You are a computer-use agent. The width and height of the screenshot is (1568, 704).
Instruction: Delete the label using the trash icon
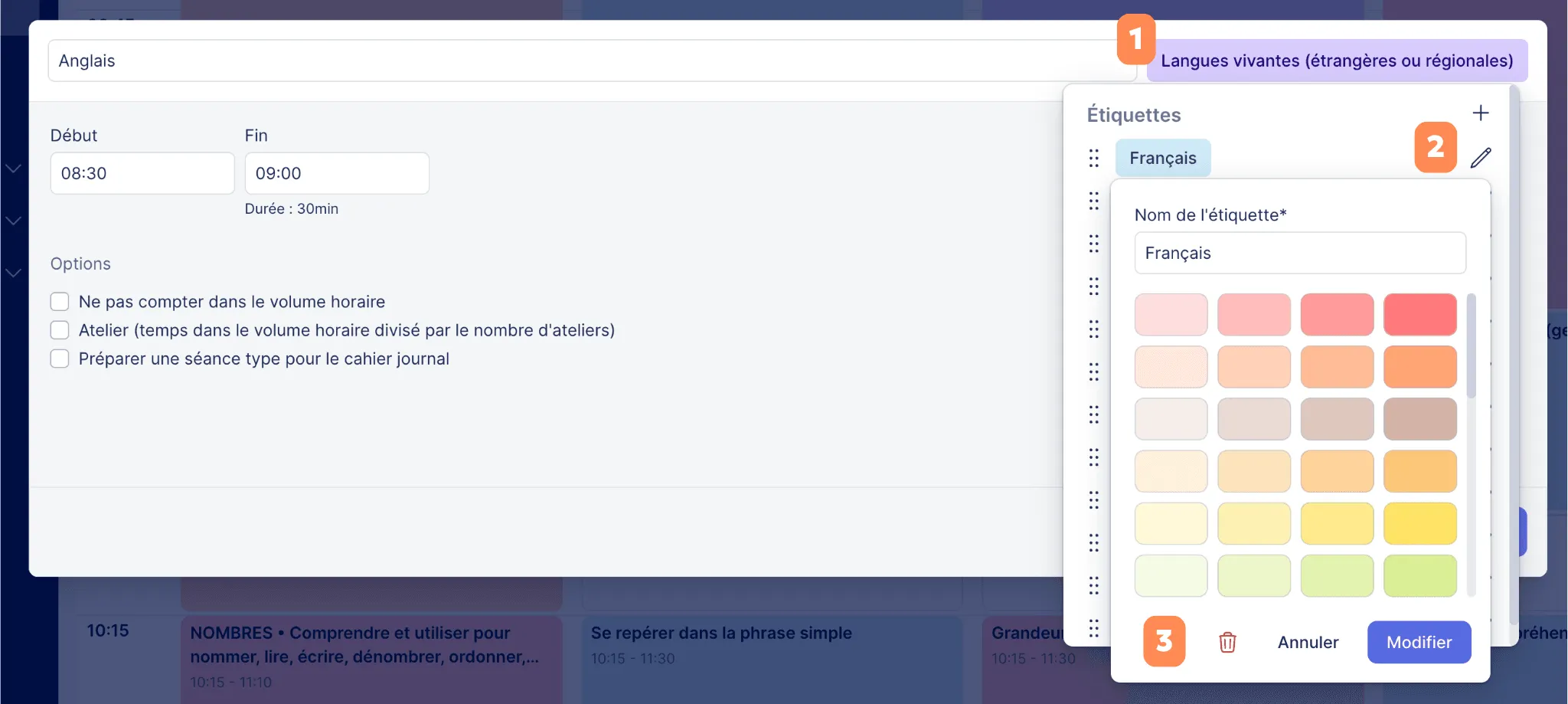click(x=1227, y=642)
